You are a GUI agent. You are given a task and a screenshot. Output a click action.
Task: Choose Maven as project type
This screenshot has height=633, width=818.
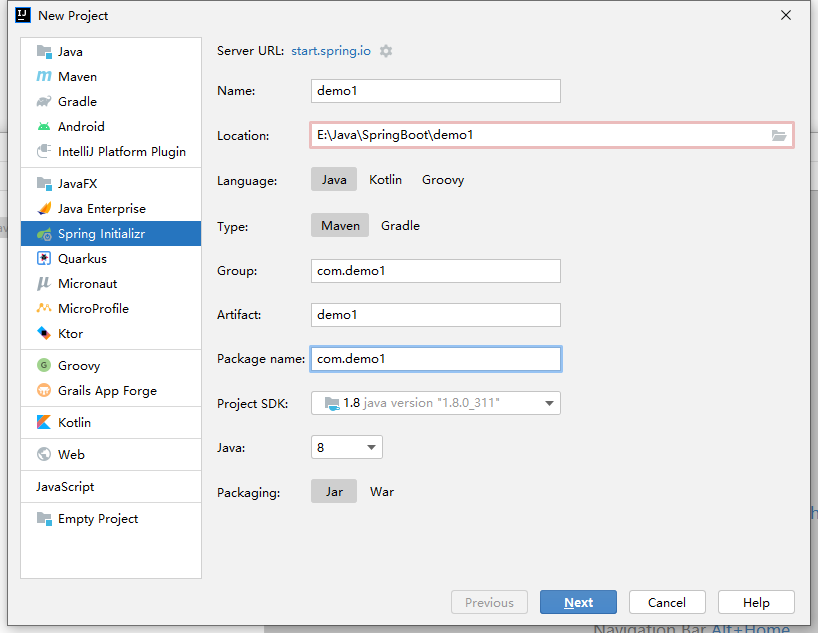pos(340,225)
